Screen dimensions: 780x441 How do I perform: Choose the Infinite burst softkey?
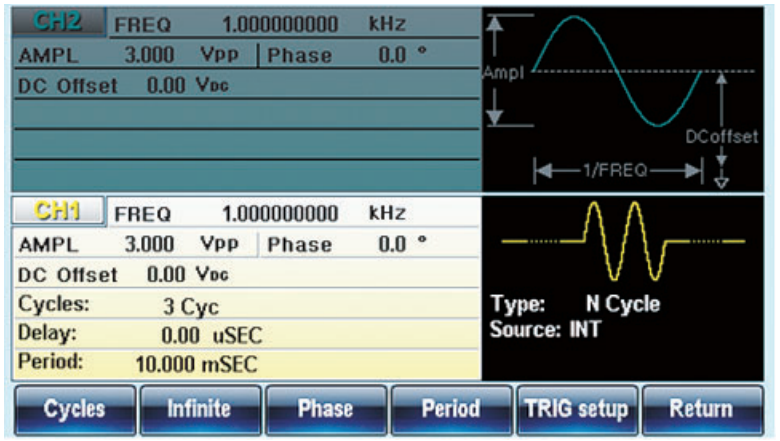[x=200, y=410]
